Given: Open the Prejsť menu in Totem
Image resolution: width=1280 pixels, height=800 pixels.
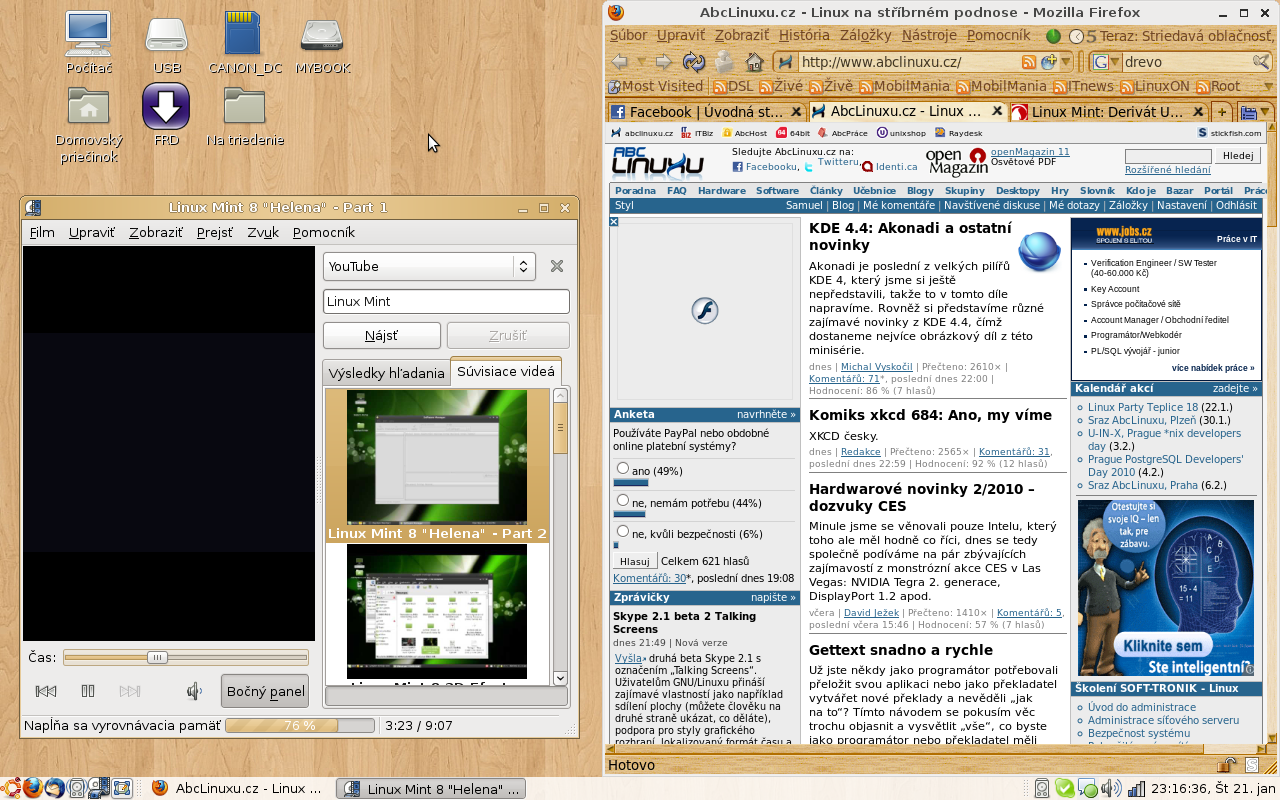Looking at the screenshot, I should click(215, 232).
